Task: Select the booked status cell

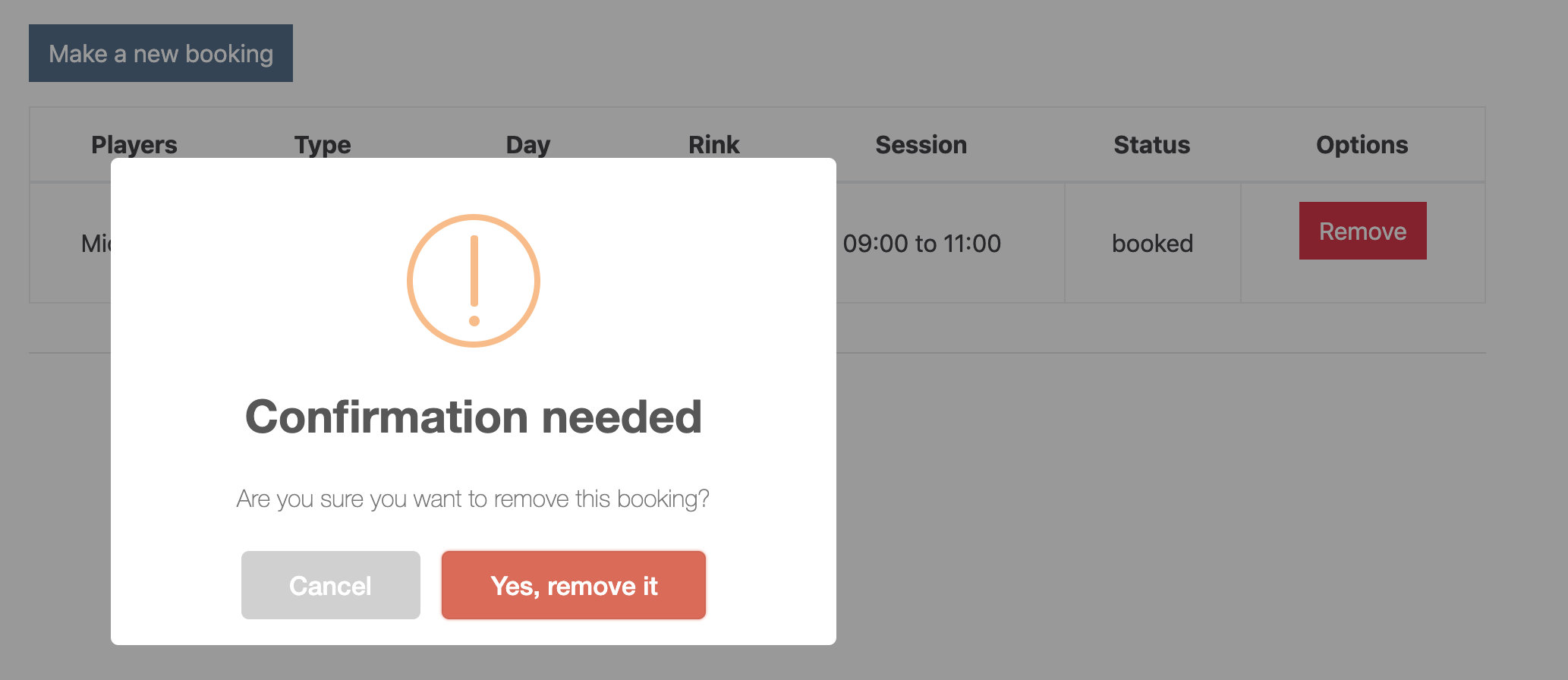Action: click(x=1152, y=244)
